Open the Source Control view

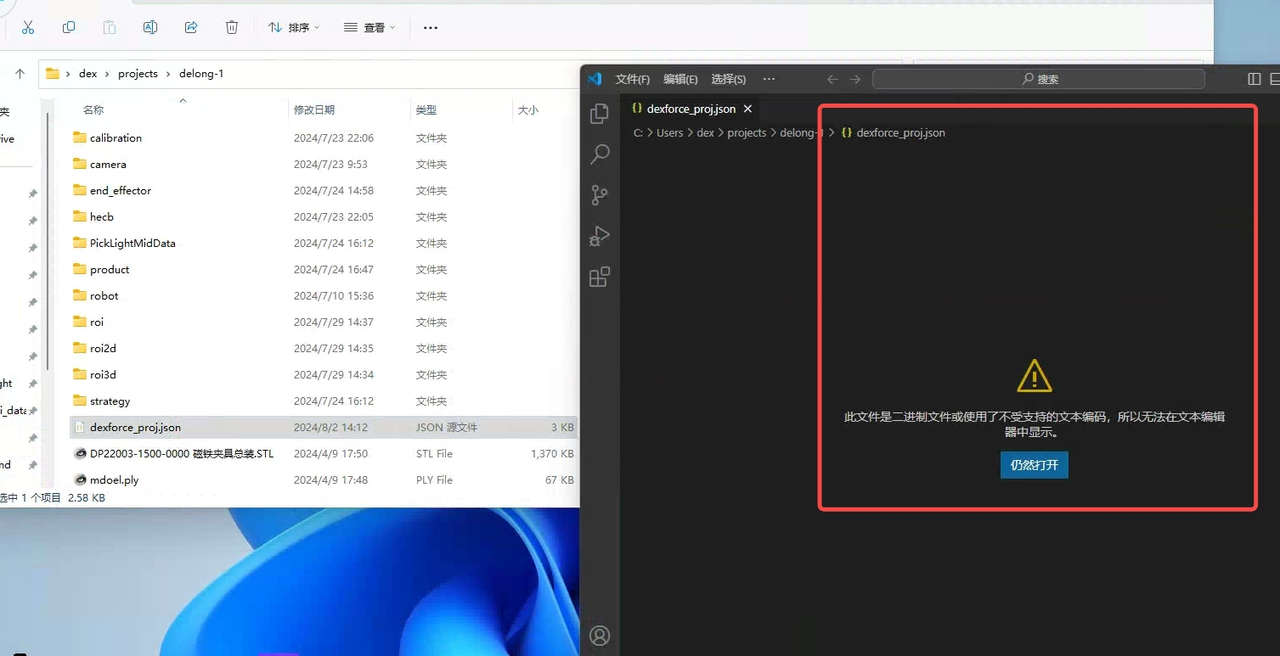600,195
